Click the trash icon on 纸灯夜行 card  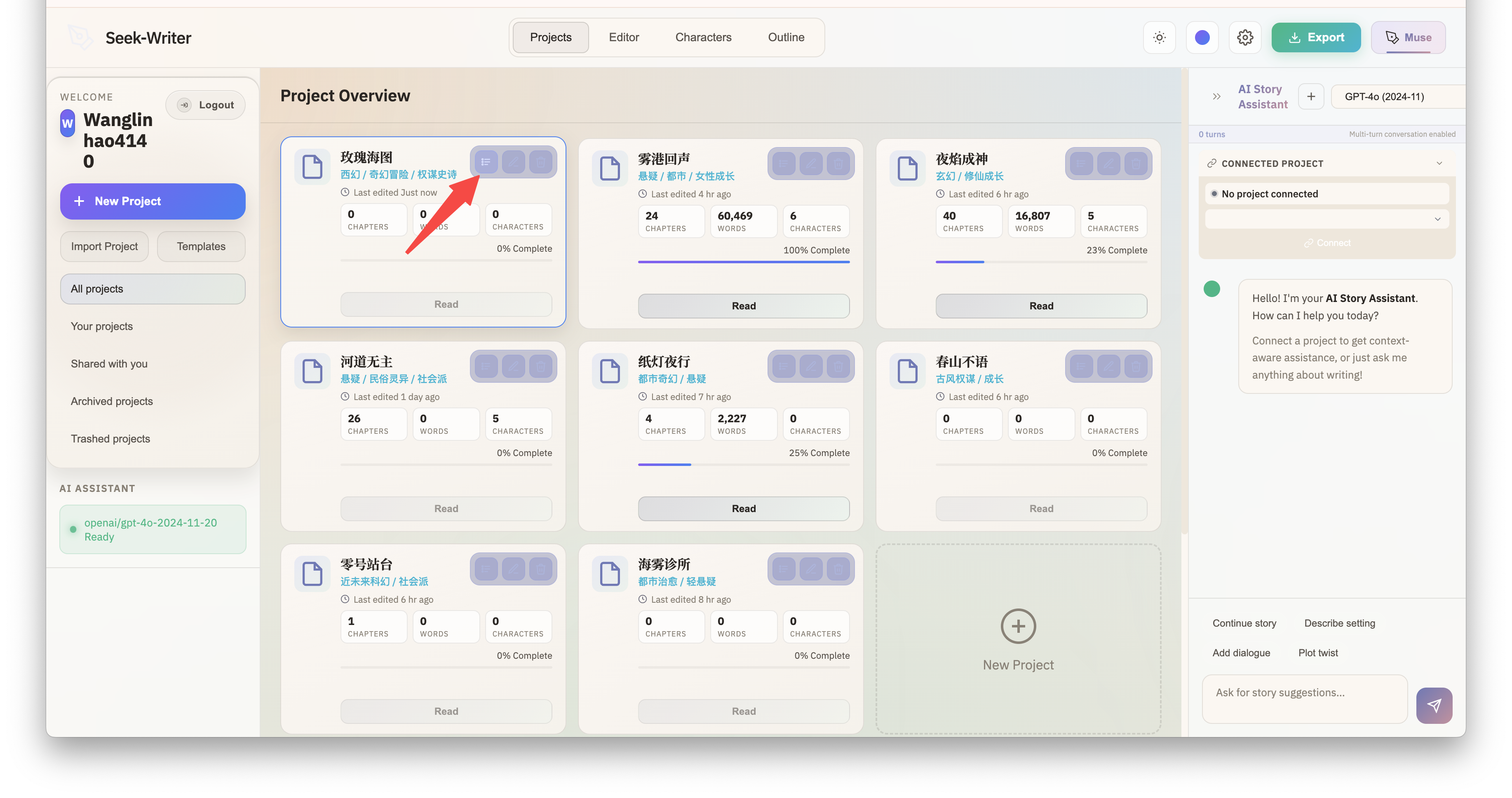838,367
